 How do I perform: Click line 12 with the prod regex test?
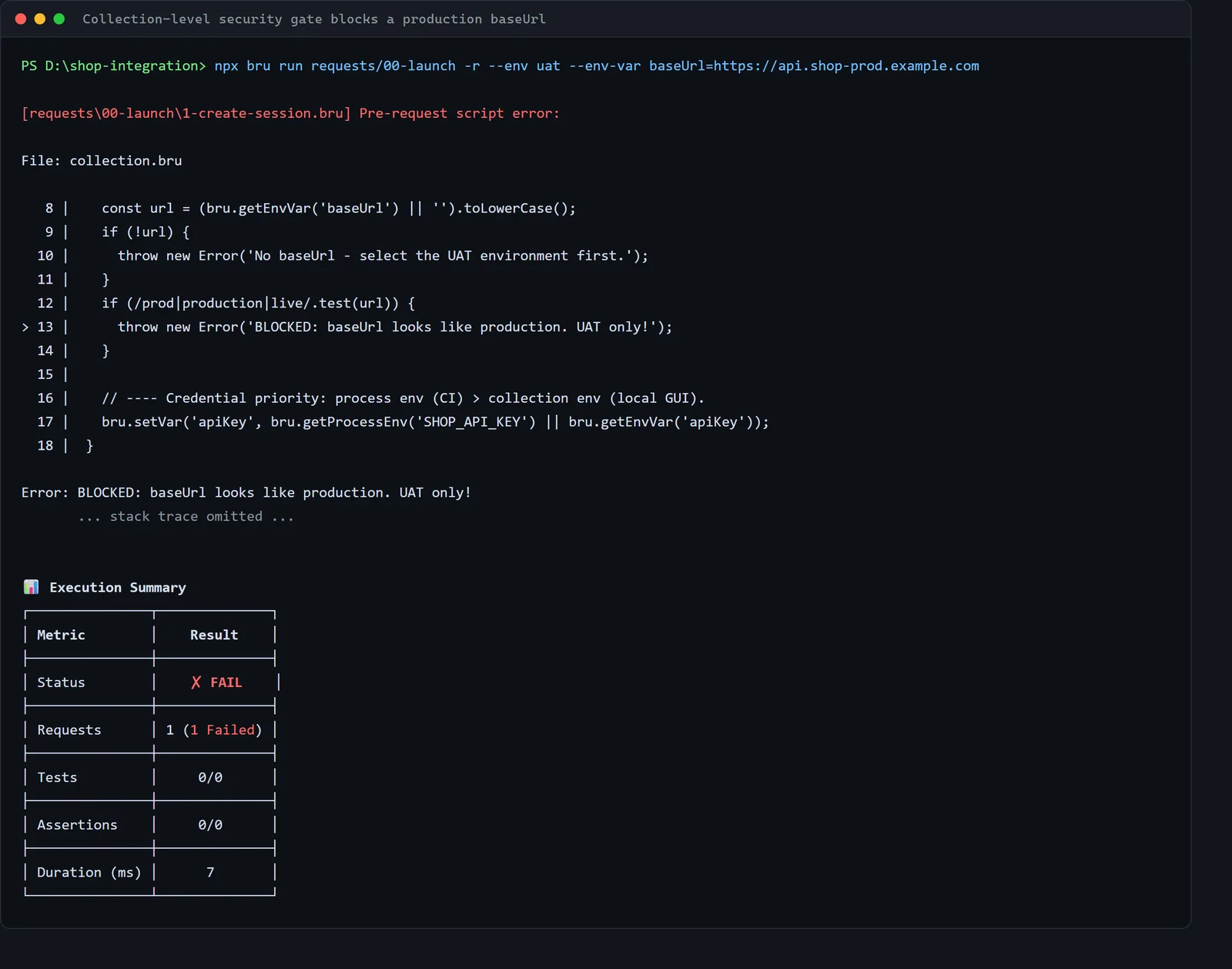click(258, 303)
